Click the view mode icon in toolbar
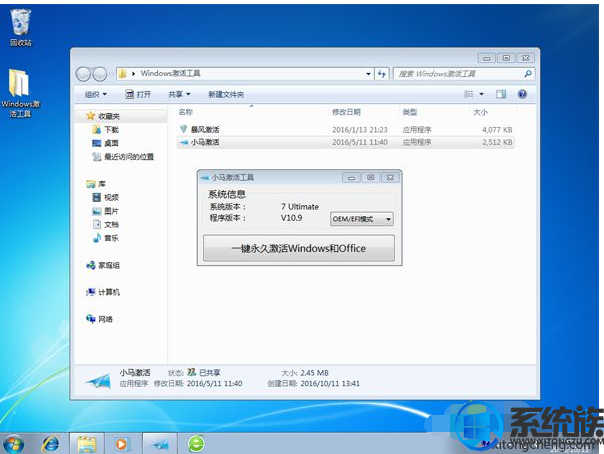The image size is (604, 454). click(x=469, y=94)
